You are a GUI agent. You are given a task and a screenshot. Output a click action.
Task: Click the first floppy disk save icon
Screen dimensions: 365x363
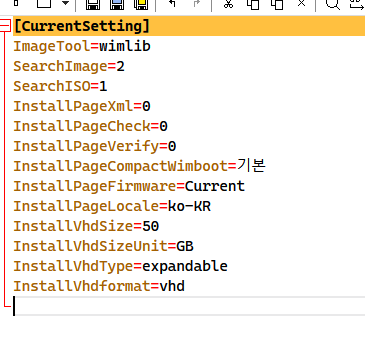93,4
